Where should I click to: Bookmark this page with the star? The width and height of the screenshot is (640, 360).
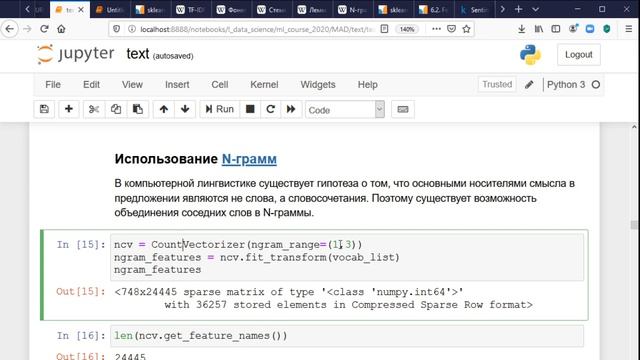[467, 29]
